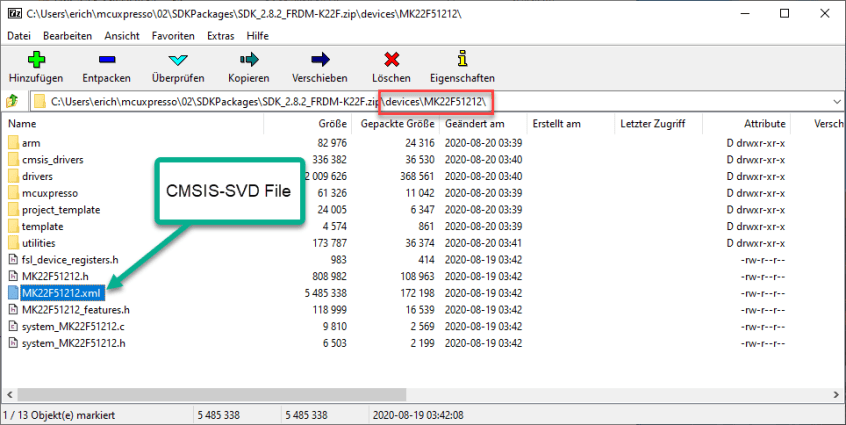Expand the address bar path dropdown
The height and width of the screenshot is (425, 846).
835,101
